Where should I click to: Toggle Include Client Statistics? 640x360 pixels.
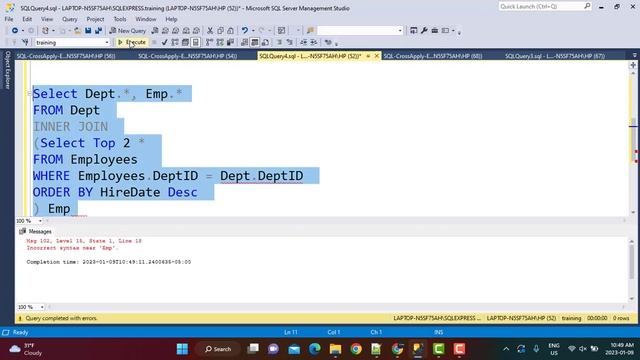coord(230,42)
